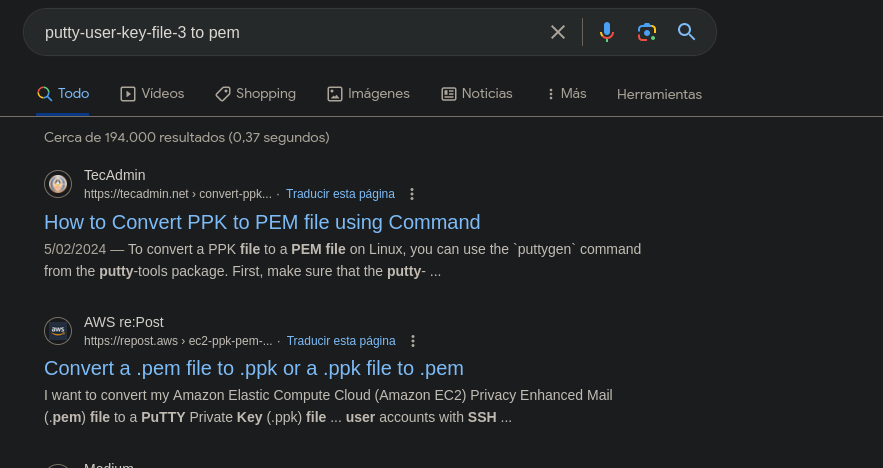
Task: Open "Convert a .pem file to .ppk" result
Action: (254, 367)
